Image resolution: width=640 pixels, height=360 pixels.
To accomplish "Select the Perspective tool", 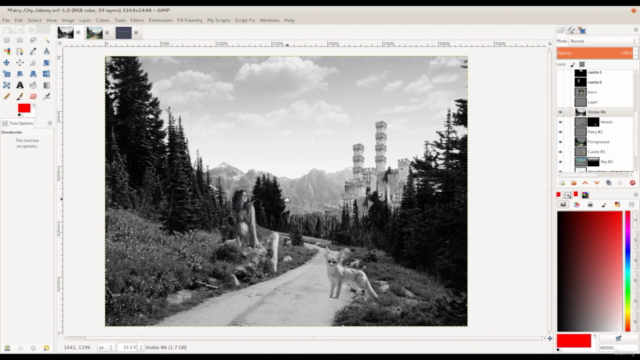I will 33,74.
